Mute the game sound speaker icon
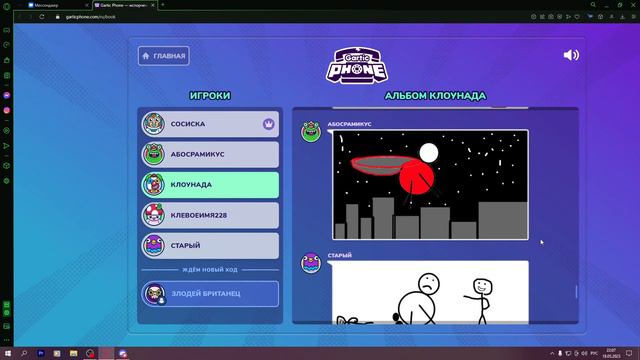This screenshot has width=640, height=360. [571, 55]
